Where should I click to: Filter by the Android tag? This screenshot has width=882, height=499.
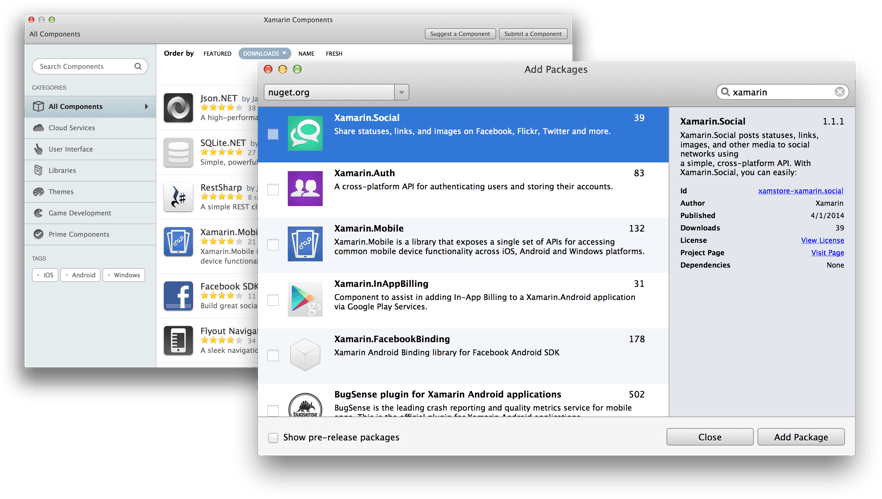(x=80, y=275)
